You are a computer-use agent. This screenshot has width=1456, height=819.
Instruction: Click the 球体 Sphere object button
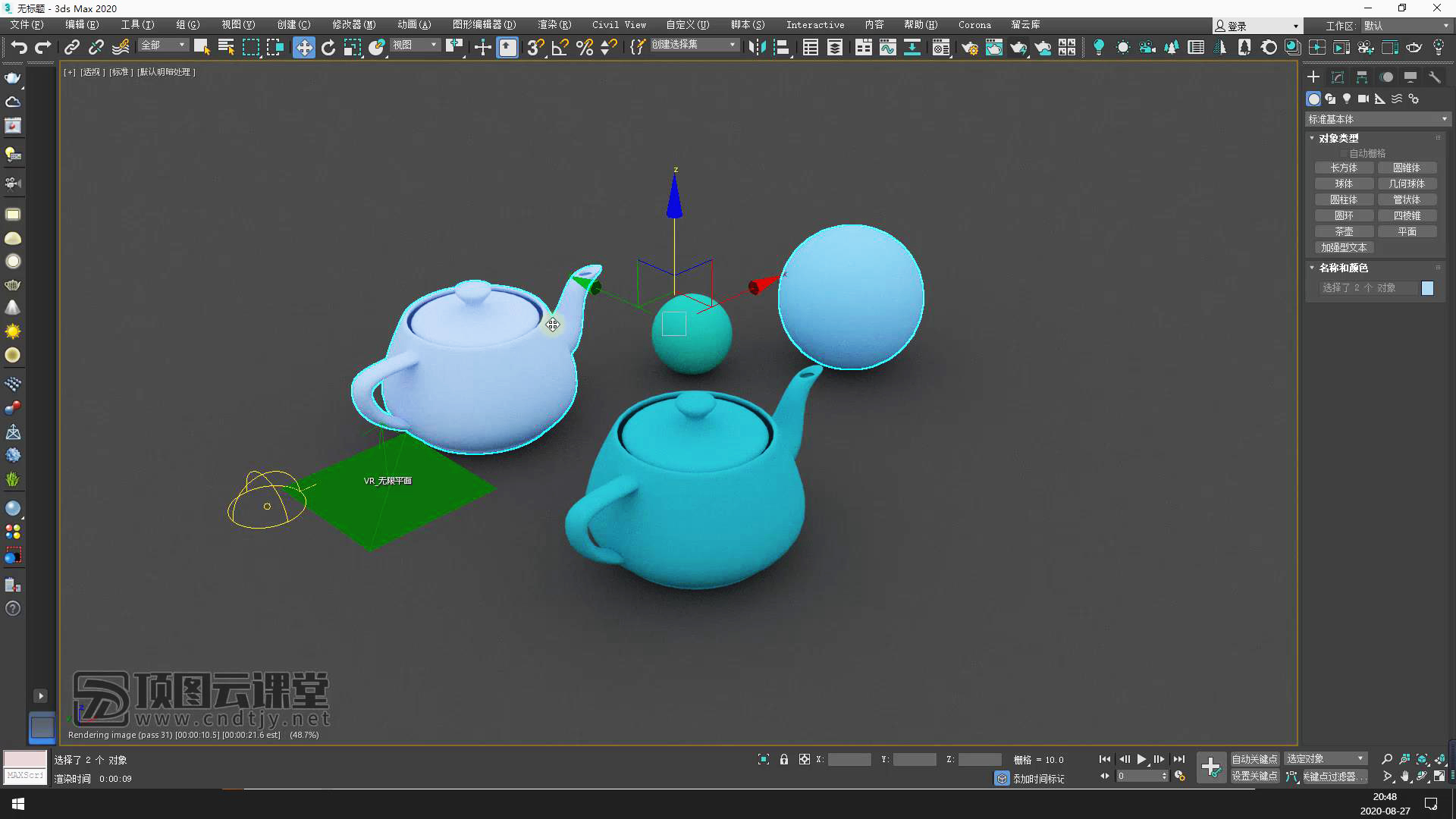pos(1344,184)
